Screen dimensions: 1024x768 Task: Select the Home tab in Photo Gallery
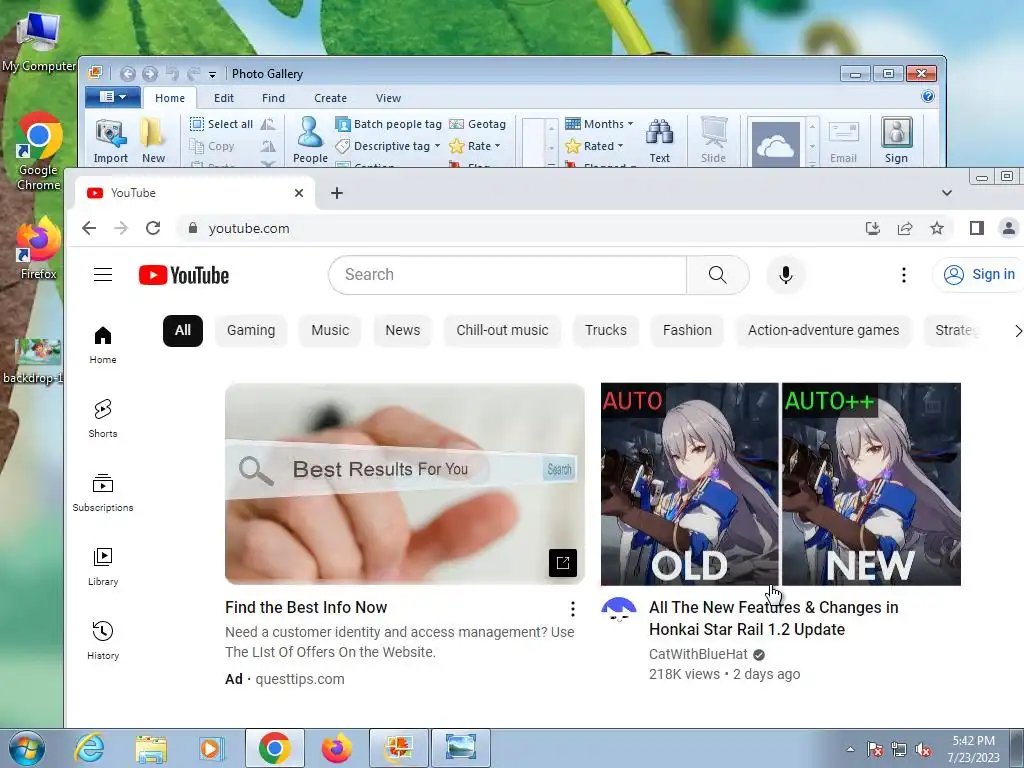point(170,98)
